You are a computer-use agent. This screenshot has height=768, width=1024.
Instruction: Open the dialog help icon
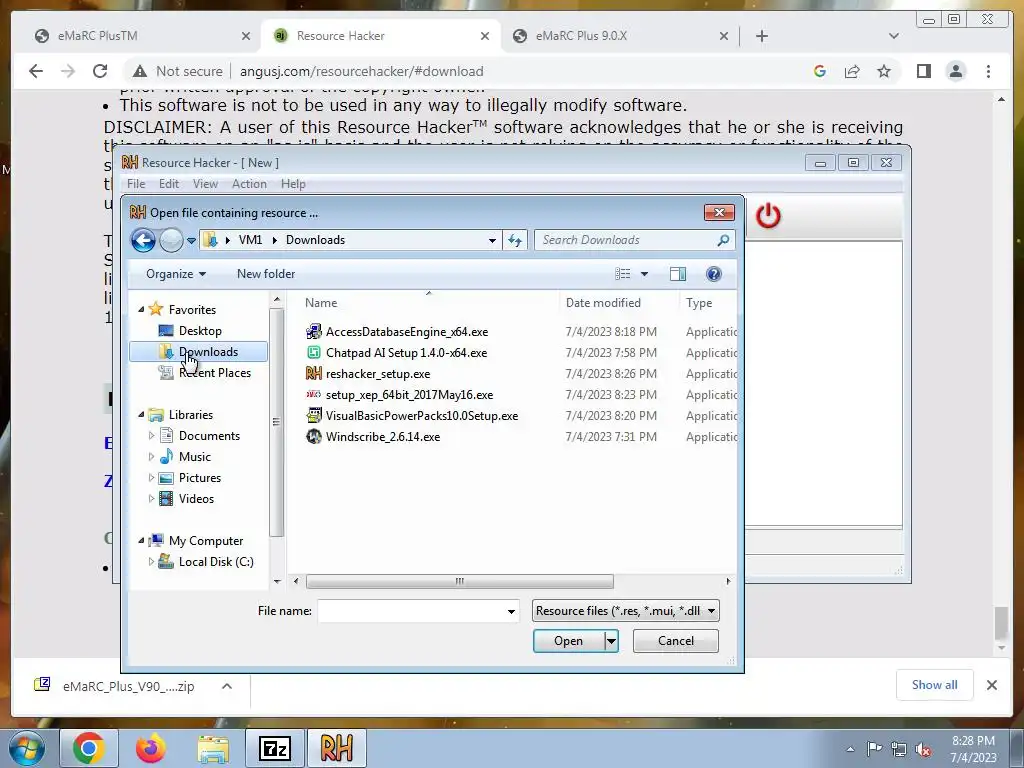713,274
